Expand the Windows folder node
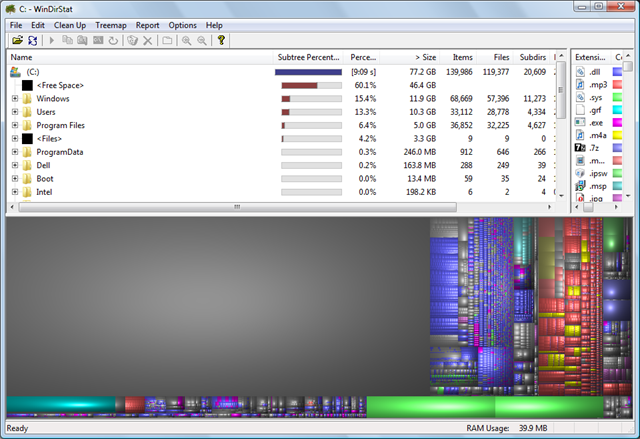Viewport: 640px width, 439px height. (15, 98)
